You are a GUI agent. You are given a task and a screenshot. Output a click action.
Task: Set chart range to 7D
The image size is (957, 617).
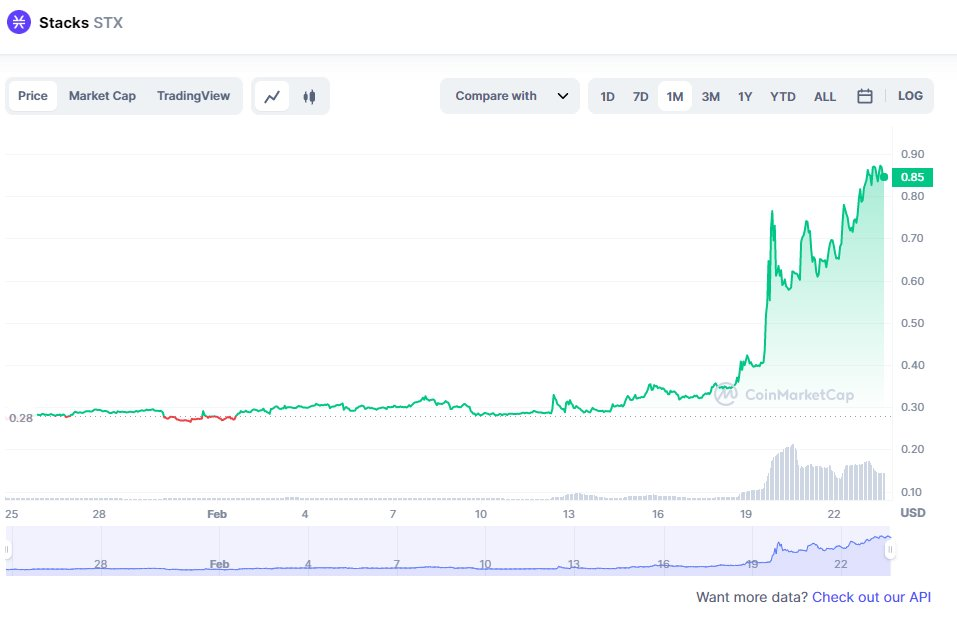click(x=640, y=96)
